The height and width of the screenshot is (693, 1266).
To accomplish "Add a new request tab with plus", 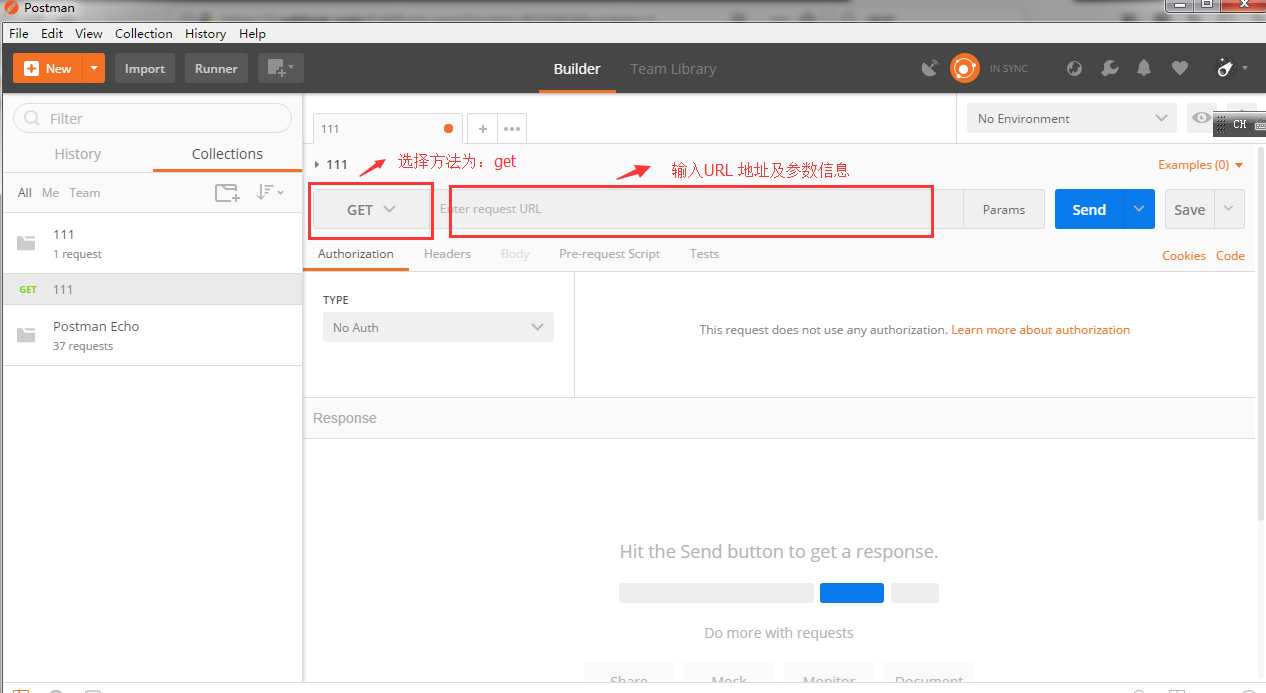I will point(482,129).
